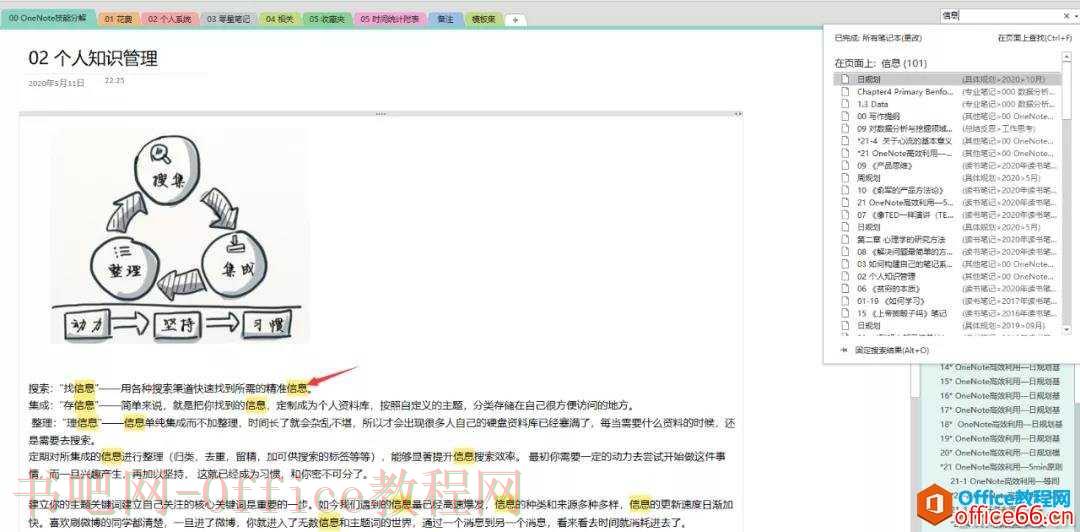Click the page time 22:25
This screenshot has height=532, width=1080.
click(114, 81)
